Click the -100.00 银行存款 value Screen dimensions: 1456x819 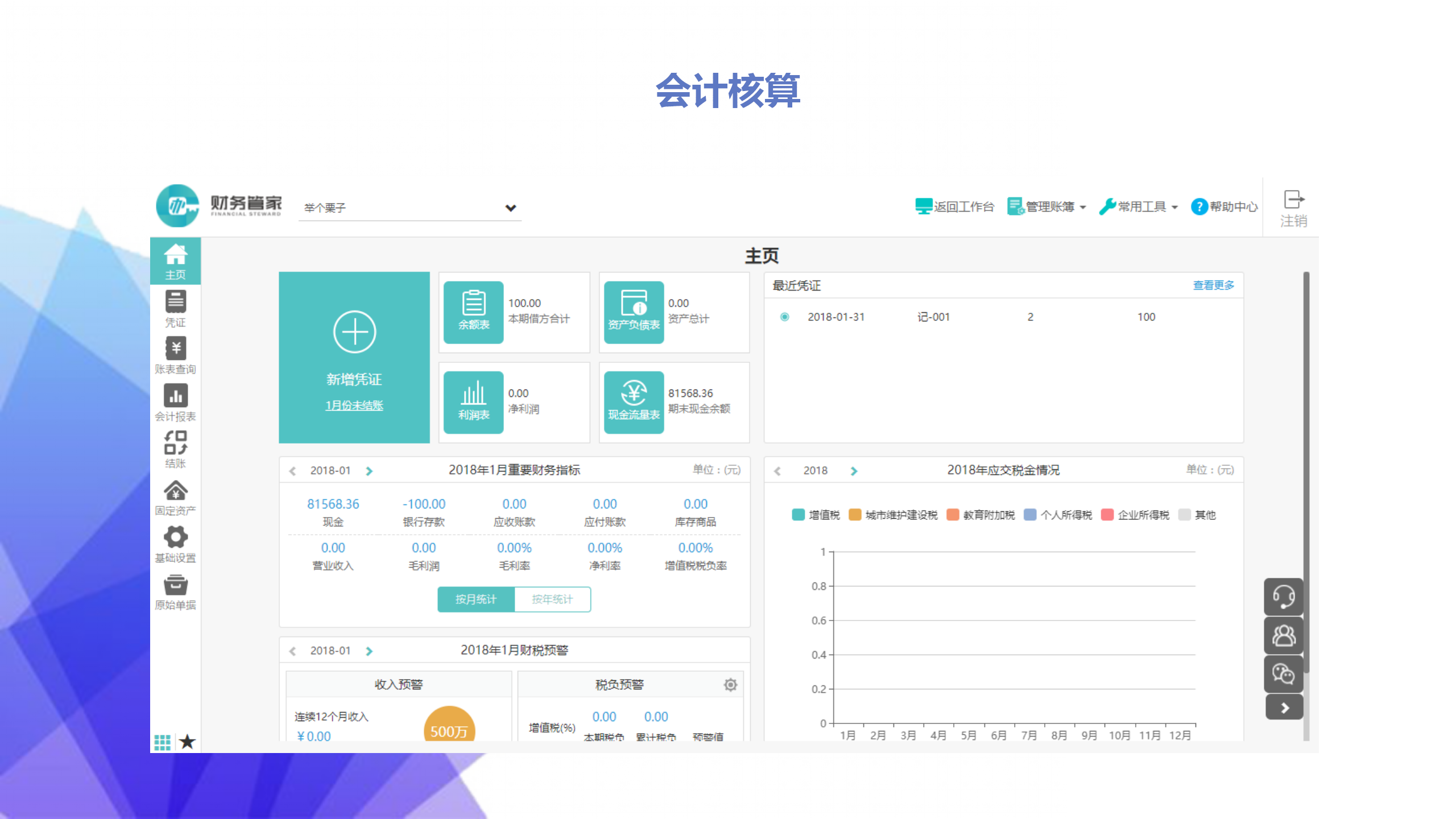click(x=424, y=504)
